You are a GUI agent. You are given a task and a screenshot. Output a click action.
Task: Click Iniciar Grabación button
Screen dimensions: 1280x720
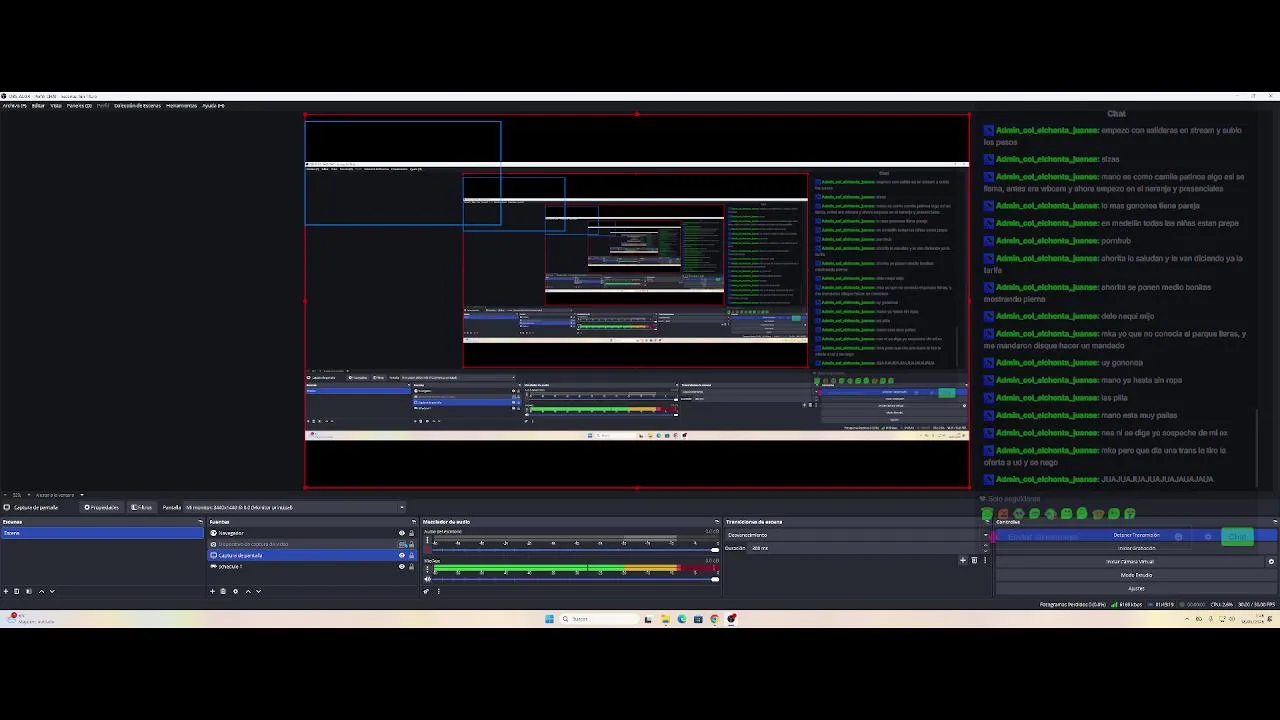click(1136, 548)
